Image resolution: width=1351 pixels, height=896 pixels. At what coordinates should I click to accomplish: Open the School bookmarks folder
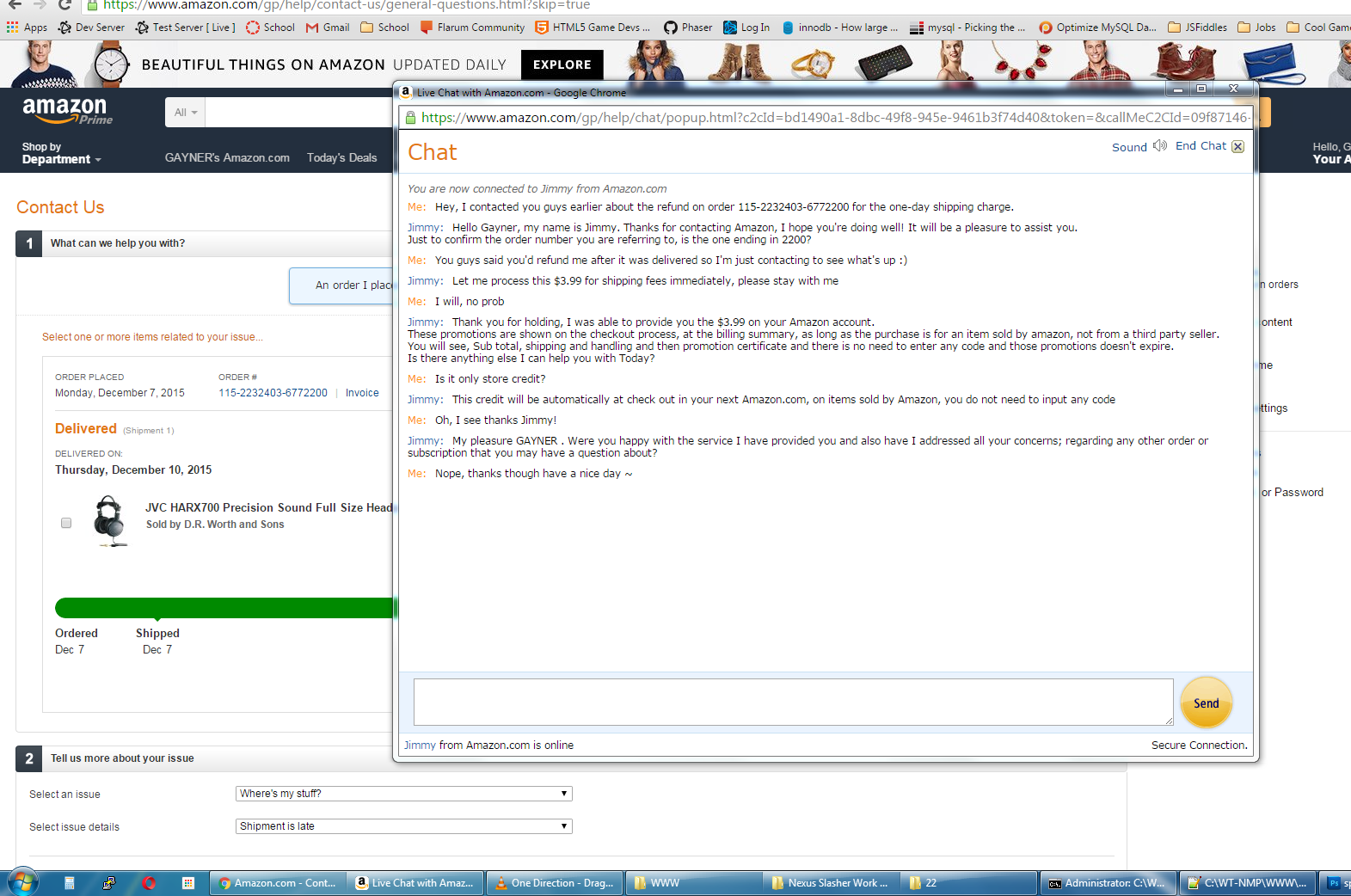tap(384, 28)
